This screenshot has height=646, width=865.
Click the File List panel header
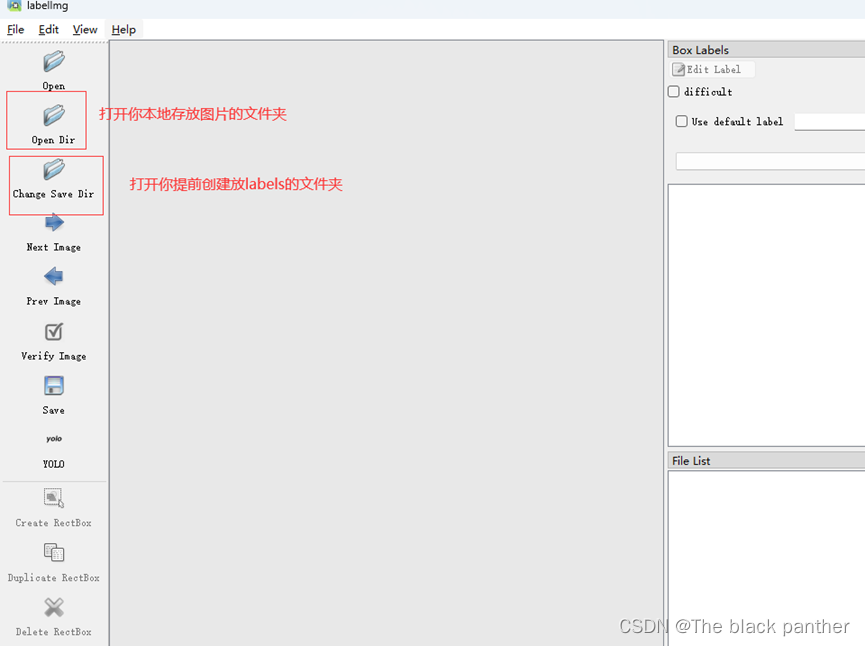[766, 461]
